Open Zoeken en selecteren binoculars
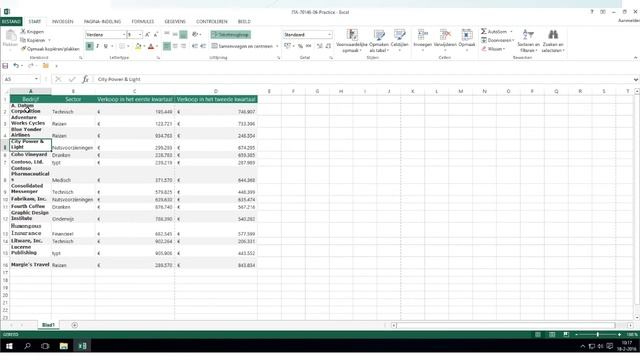The height and width of the screenshot is (360, 640). click(553, 41)
